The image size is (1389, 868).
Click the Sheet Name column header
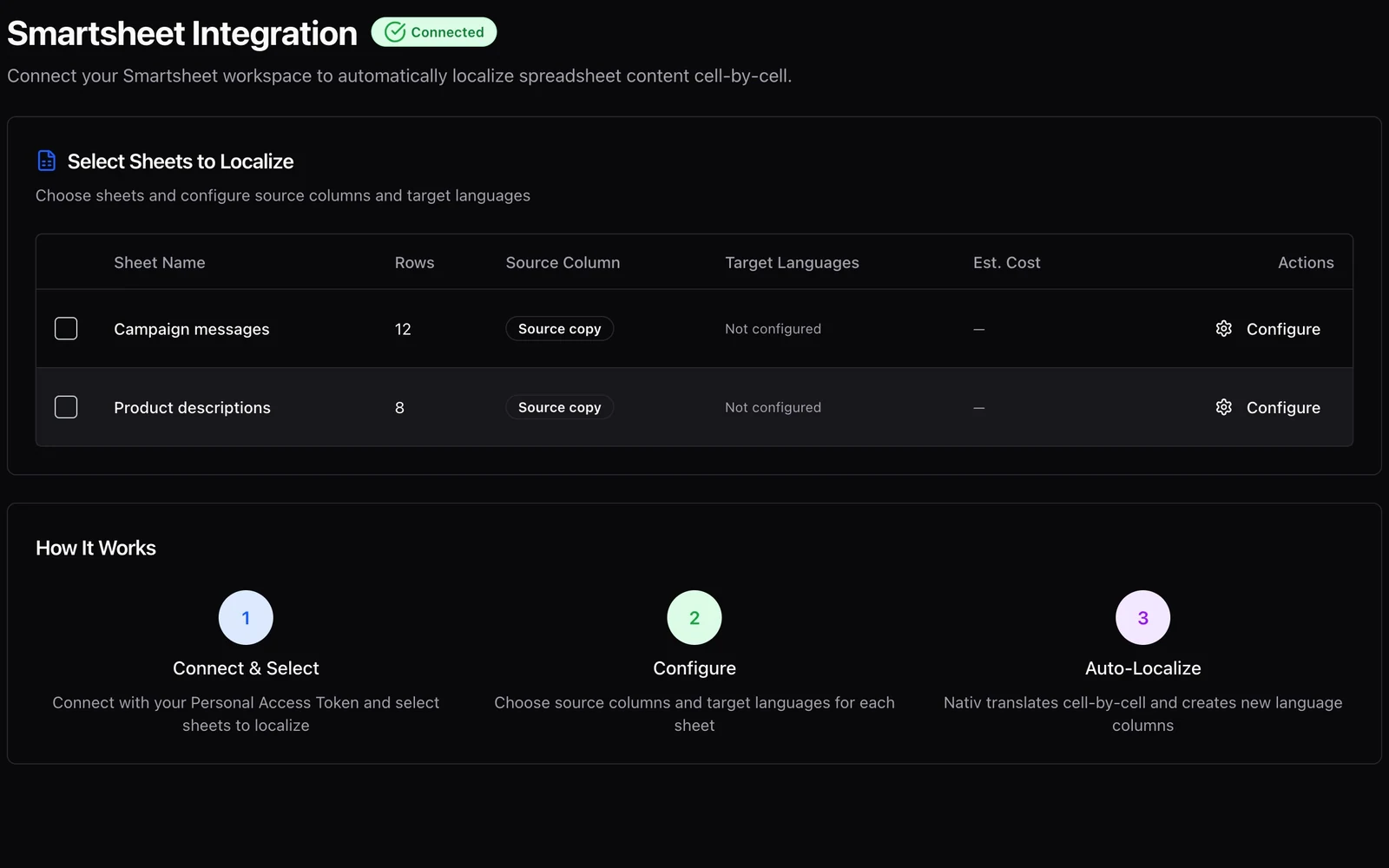160,262
